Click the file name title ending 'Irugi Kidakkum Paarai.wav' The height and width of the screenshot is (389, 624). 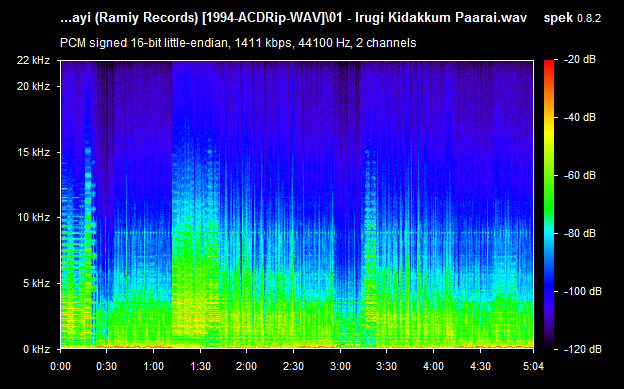[x=293, y=18]
